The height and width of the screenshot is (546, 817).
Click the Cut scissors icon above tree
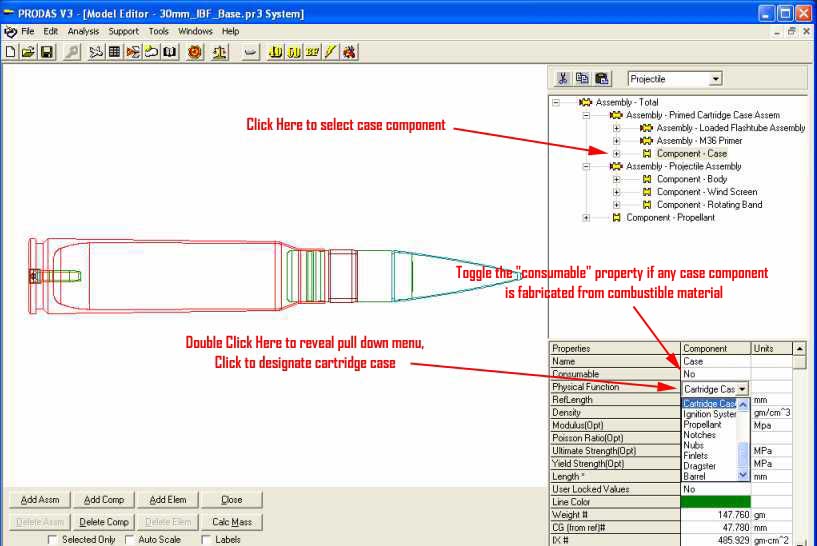(x=563, y=79)
